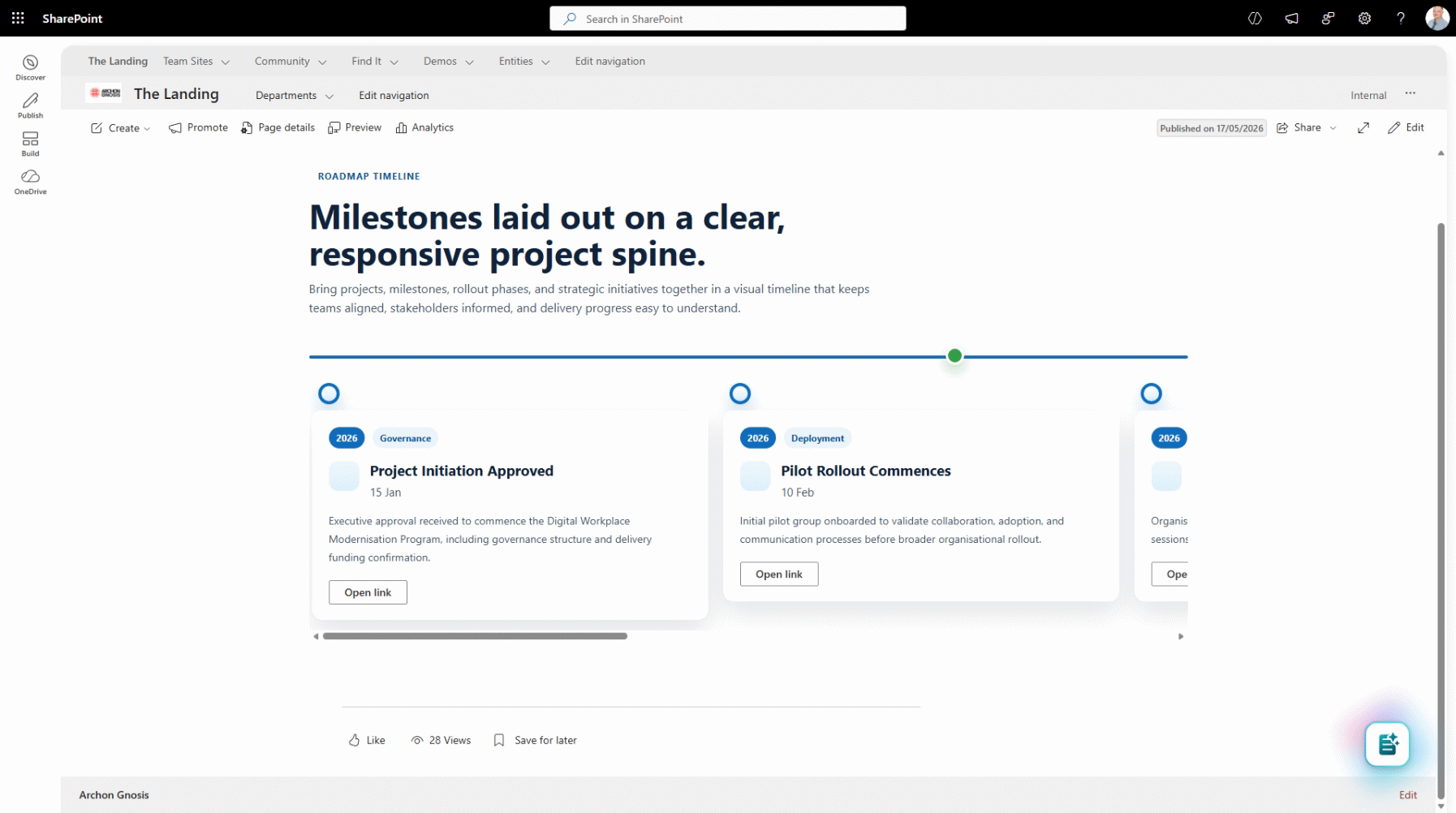Click the green progress dot on timeline

coord(955,356)
